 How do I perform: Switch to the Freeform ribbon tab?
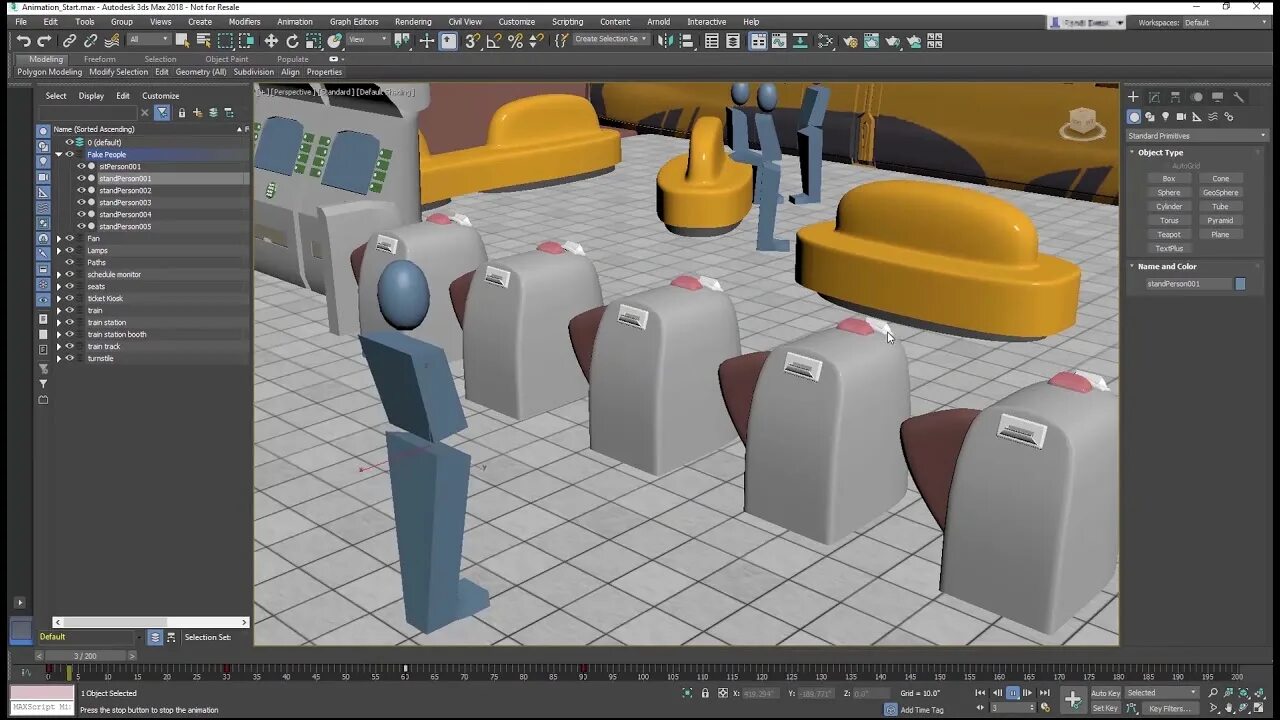(99, 59)
